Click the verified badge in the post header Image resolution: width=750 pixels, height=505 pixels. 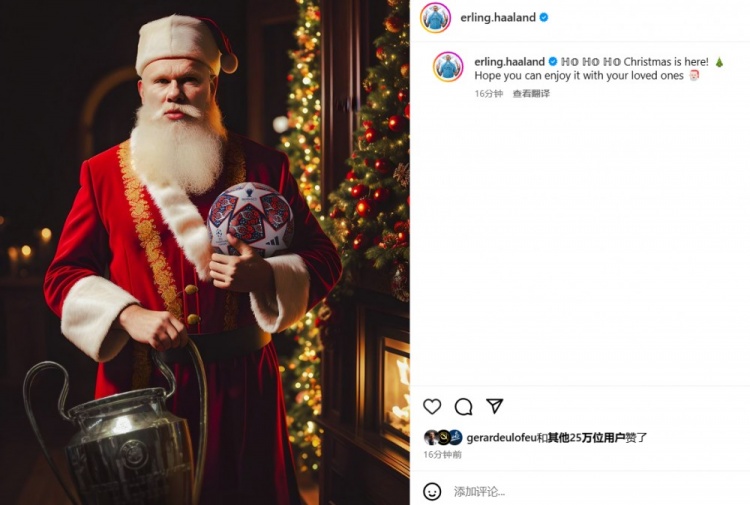tap(544, 18)
